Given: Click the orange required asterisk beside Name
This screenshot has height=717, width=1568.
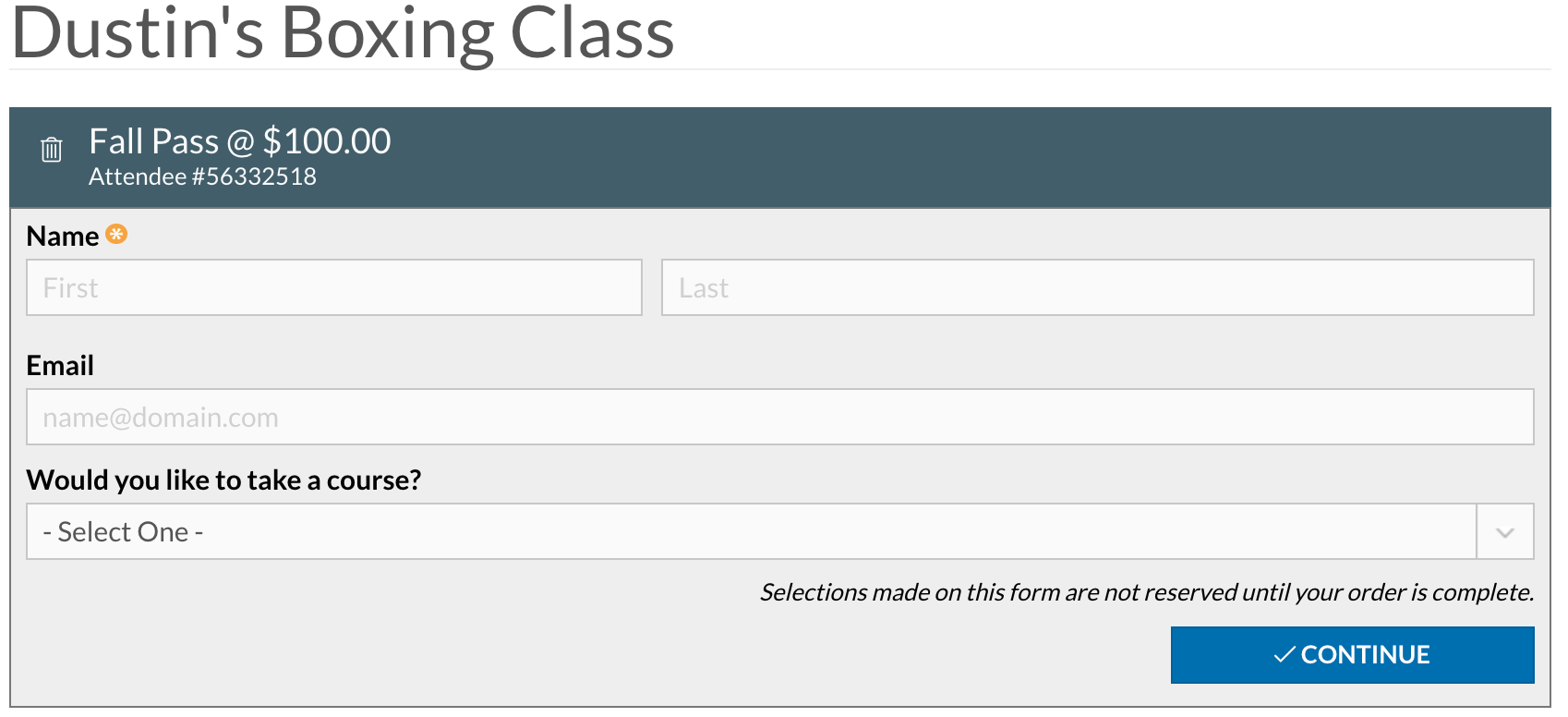Looking at the screenshot, I should [x=116, y=234].
